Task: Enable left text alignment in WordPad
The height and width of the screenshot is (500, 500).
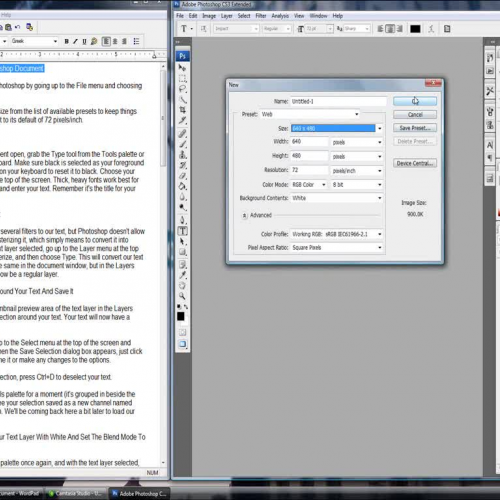Action: (x=106, y=41)
